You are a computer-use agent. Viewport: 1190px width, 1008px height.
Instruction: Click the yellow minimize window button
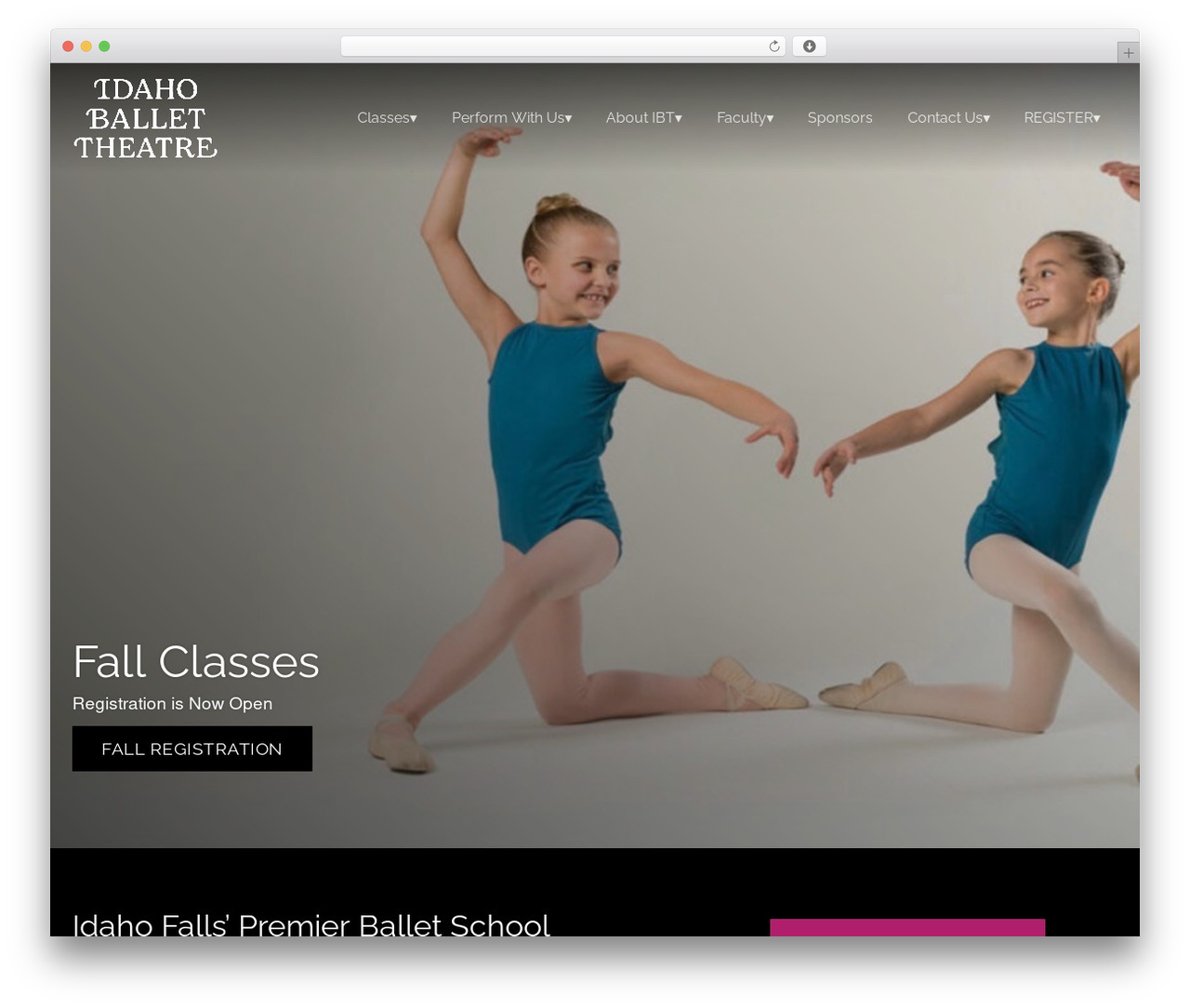pyautogui.click(x=86, y=46)
